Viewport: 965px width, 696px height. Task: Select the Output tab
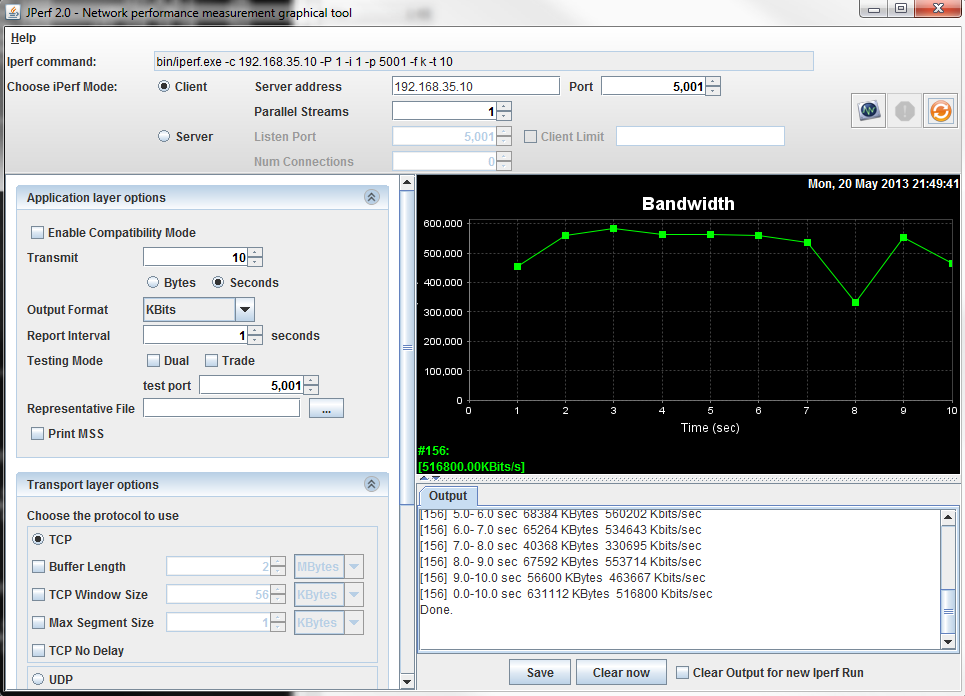coord(448,496)
